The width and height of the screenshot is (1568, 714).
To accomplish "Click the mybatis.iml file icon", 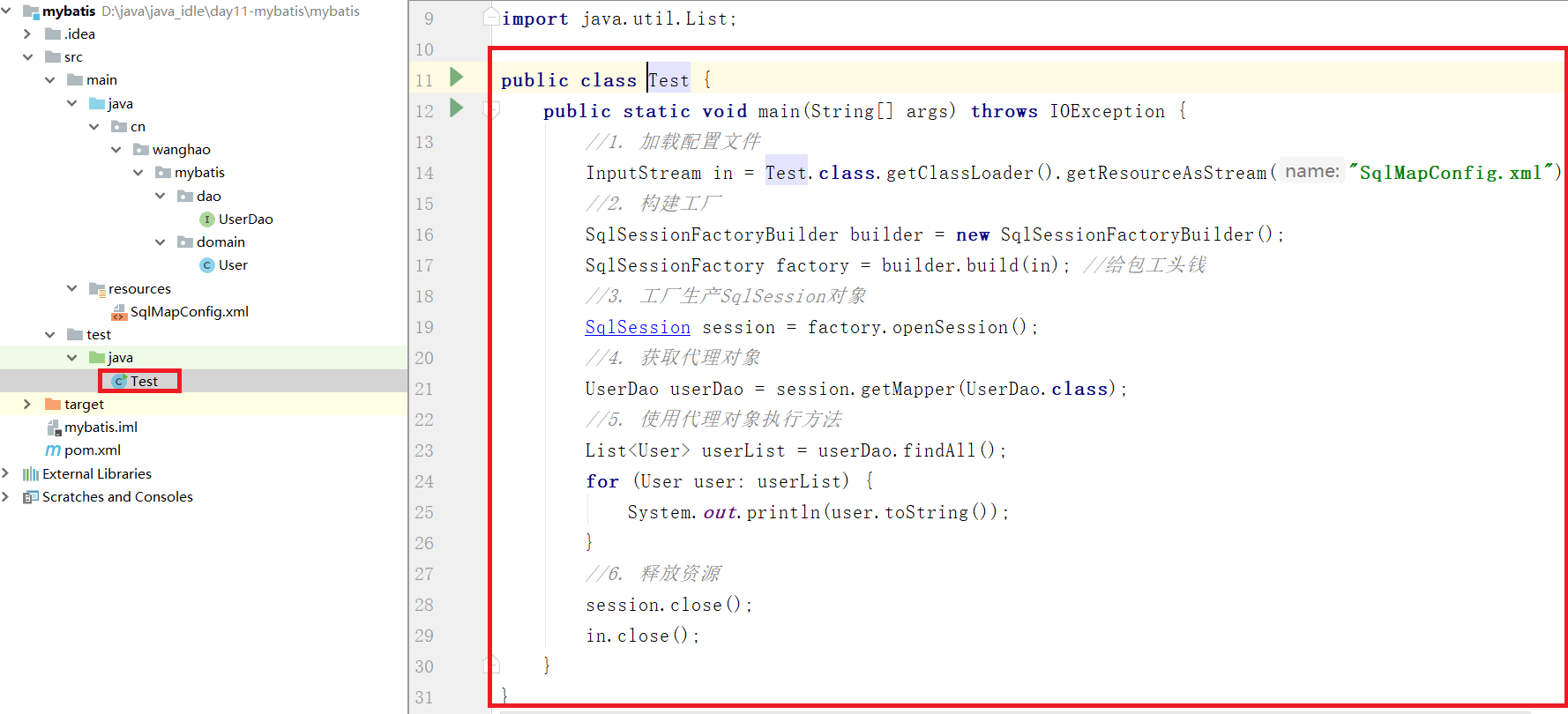I will click(x=53, y=428).
